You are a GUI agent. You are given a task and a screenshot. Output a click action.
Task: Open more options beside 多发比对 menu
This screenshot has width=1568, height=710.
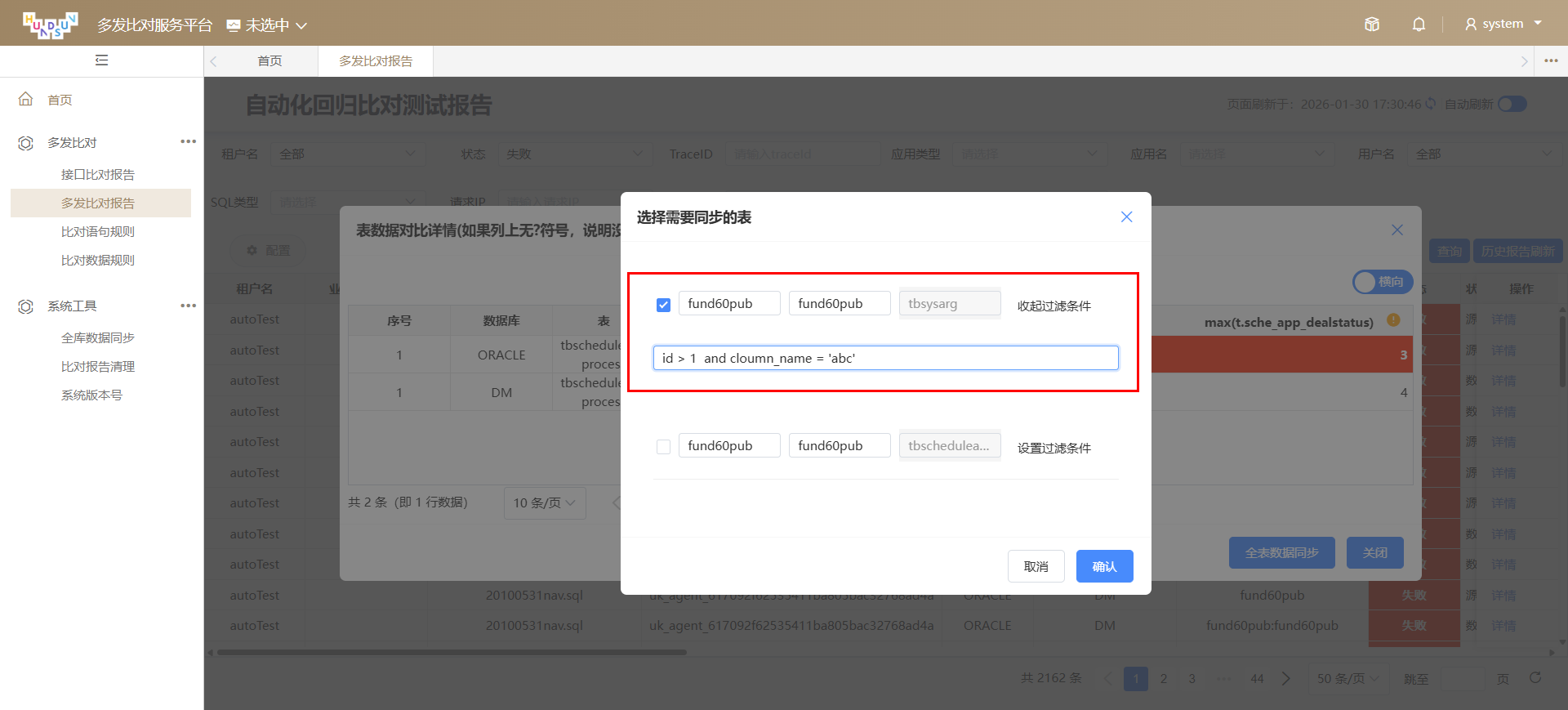(x=188, y=142)
